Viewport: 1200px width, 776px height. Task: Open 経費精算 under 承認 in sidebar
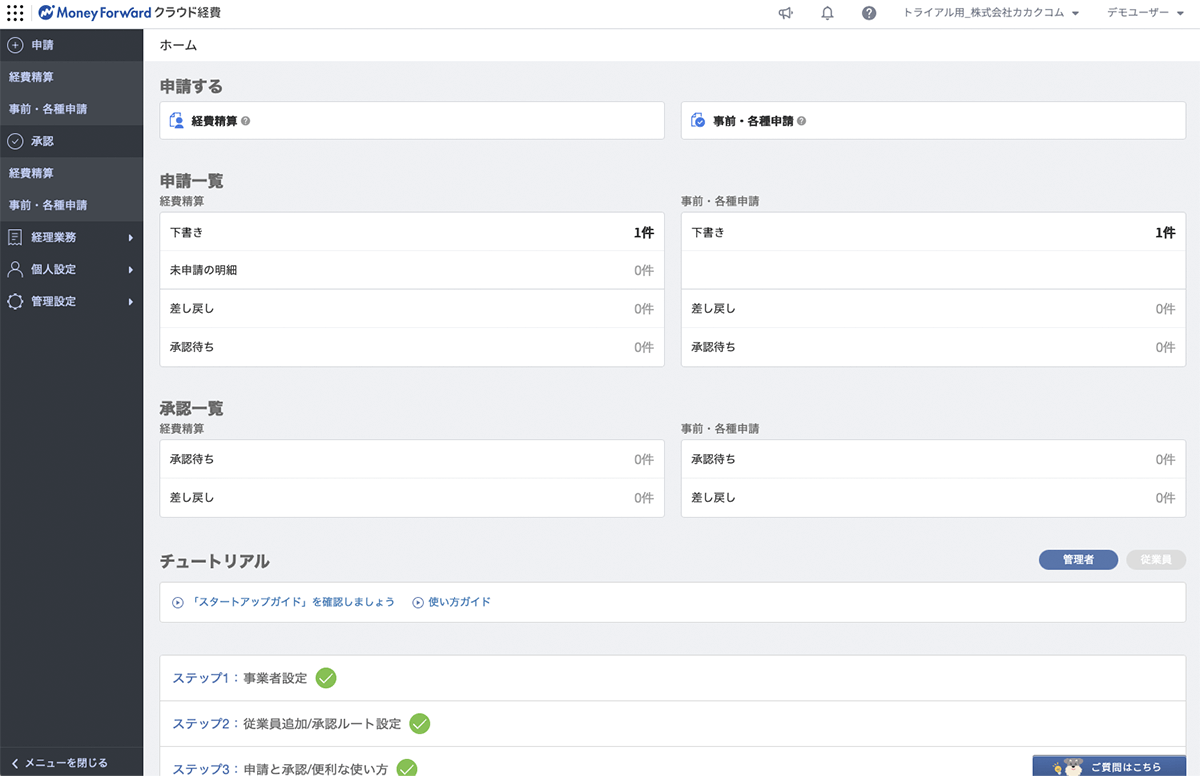[72, 173]
